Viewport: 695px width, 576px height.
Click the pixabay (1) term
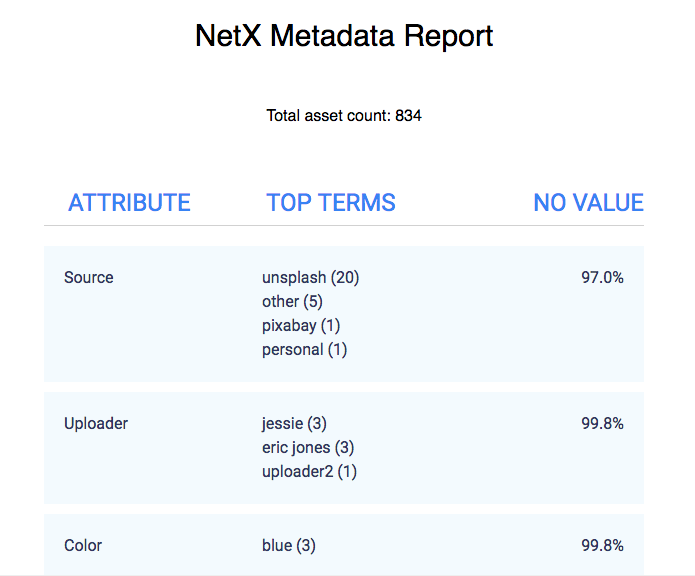click(x=302, y=326)
